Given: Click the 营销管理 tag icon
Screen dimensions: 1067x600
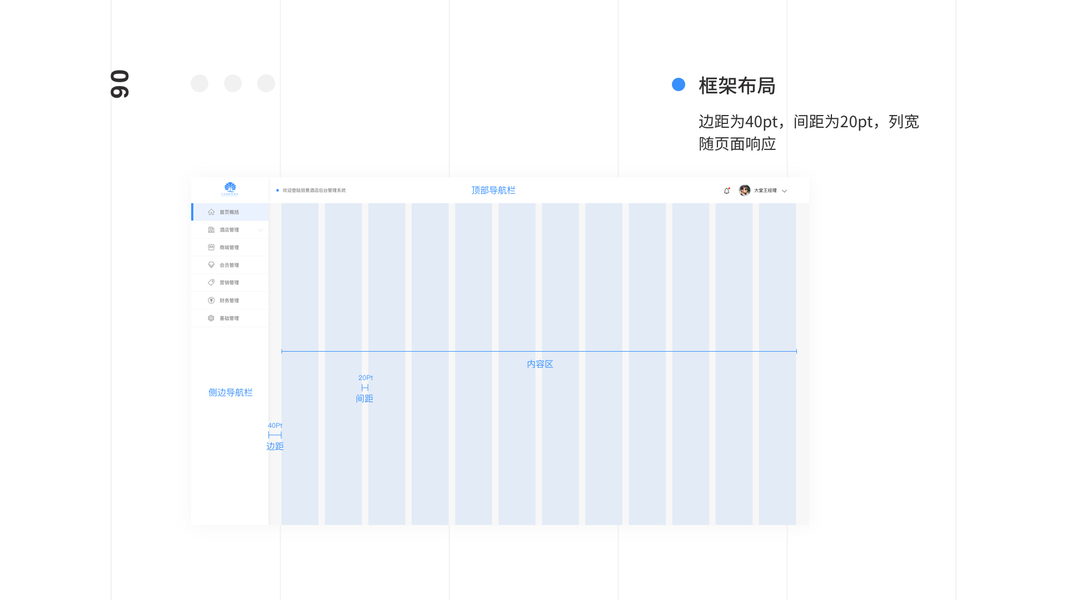Looking at the screenshot, I should (x=211, y=282).
